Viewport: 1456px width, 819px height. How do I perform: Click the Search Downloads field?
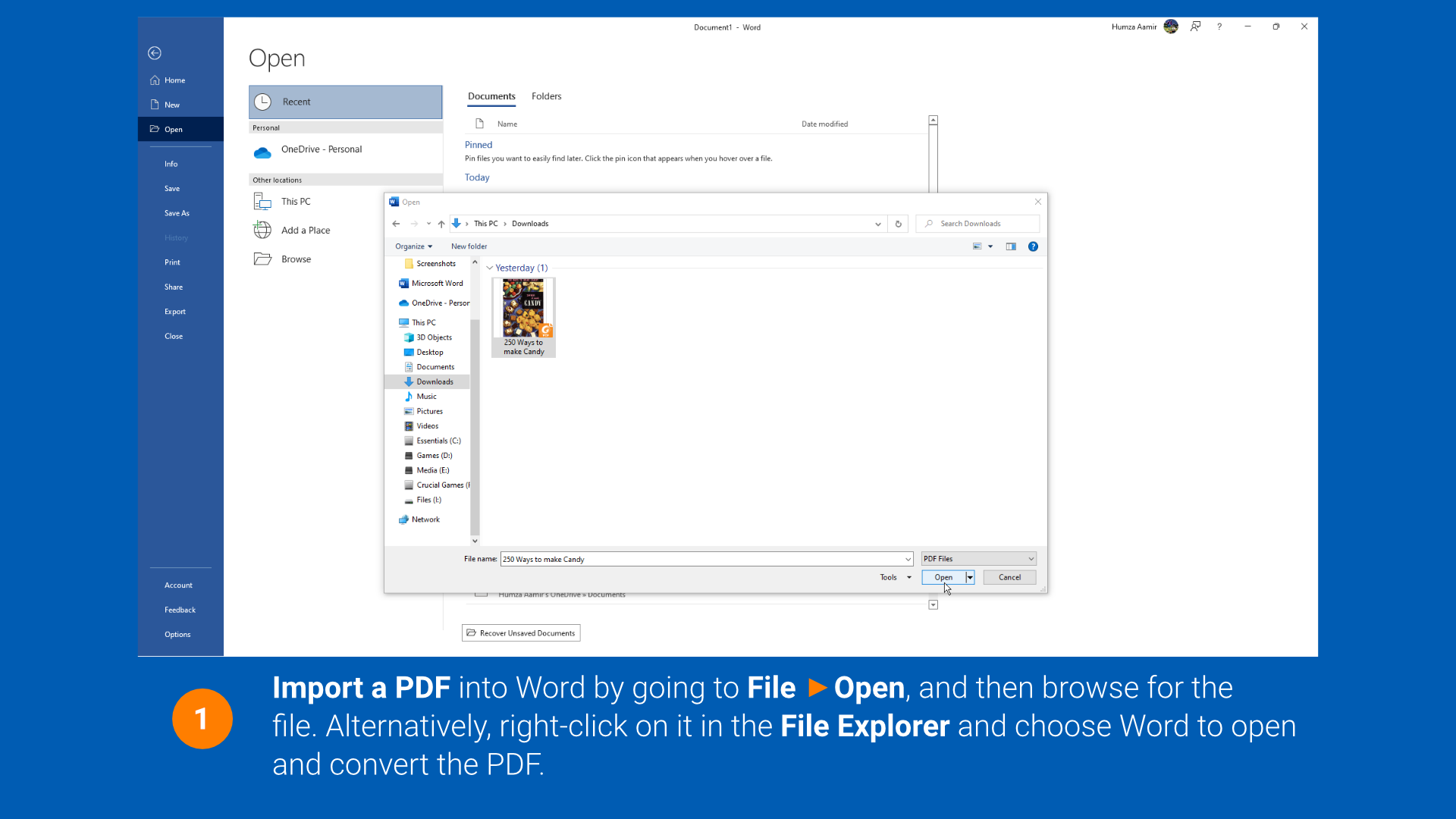pyautogui.click(x=977, y=224)
